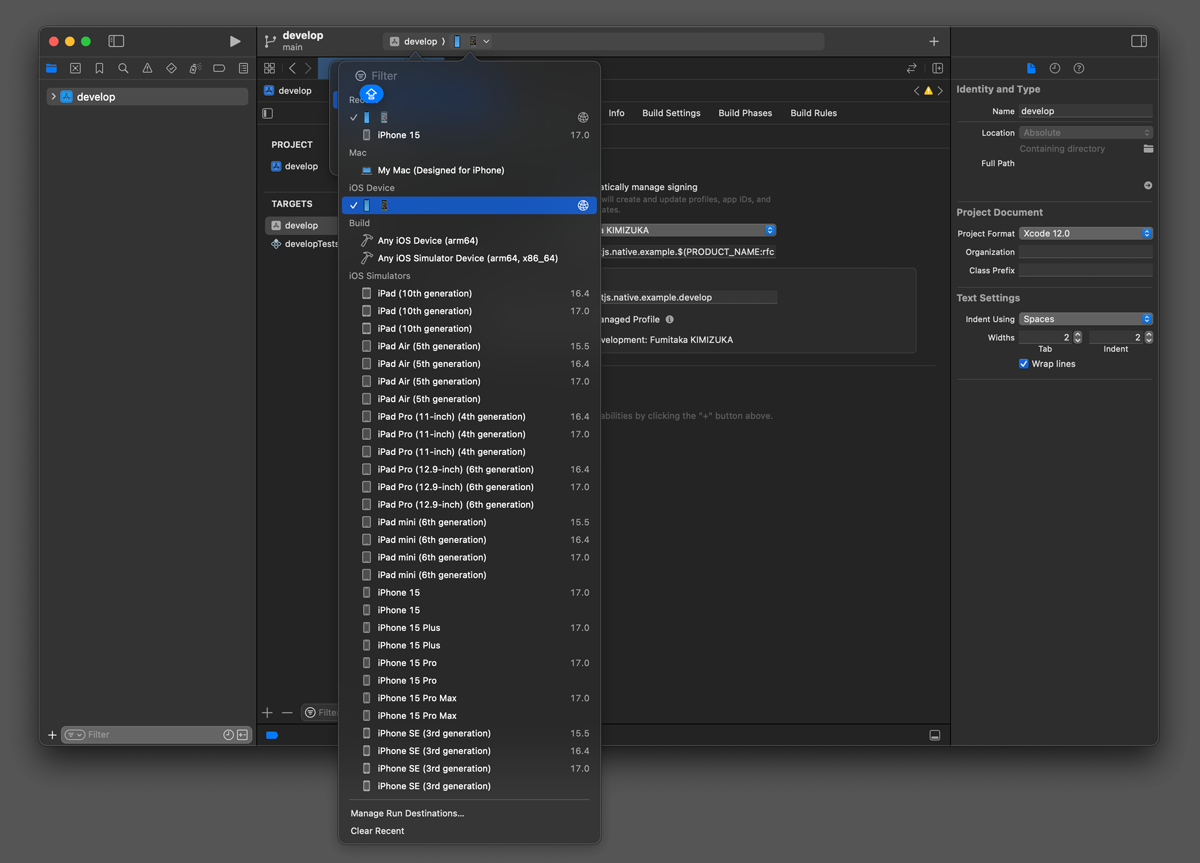
Task: Toggle the recent files clock filter
Action: (228, 735)
